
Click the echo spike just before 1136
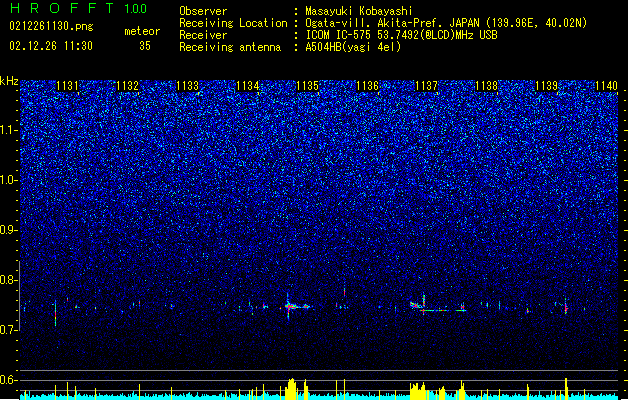(344, 293)
